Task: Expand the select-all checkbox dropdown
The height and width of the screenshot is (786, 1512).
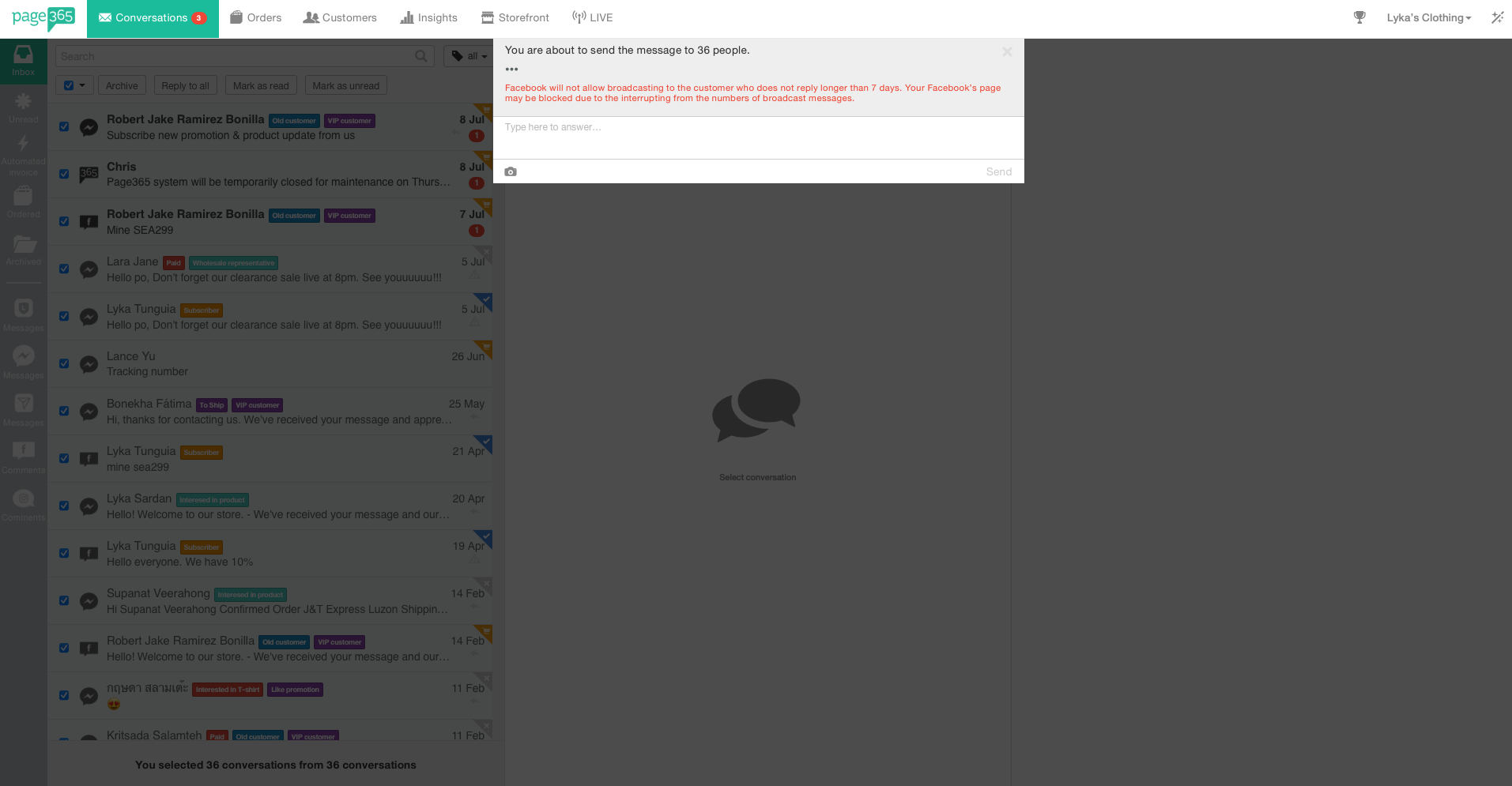Action: (82, 85)
